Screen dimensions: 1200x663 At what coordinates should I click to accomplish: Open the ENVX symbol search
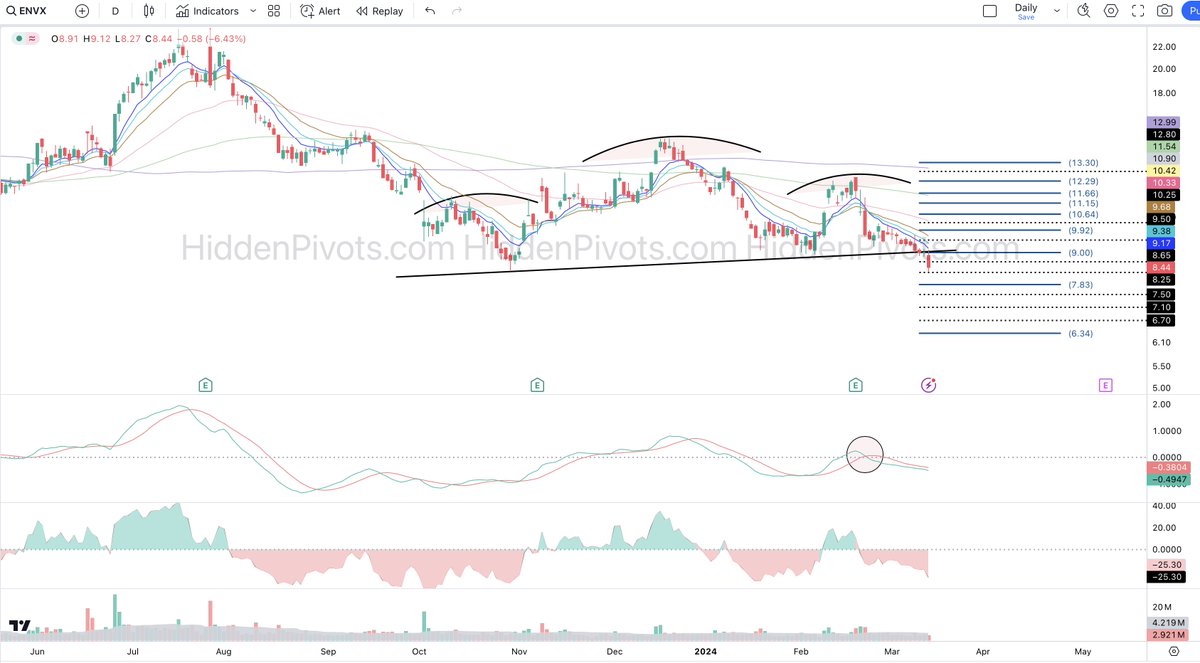[x=25, y=11]
